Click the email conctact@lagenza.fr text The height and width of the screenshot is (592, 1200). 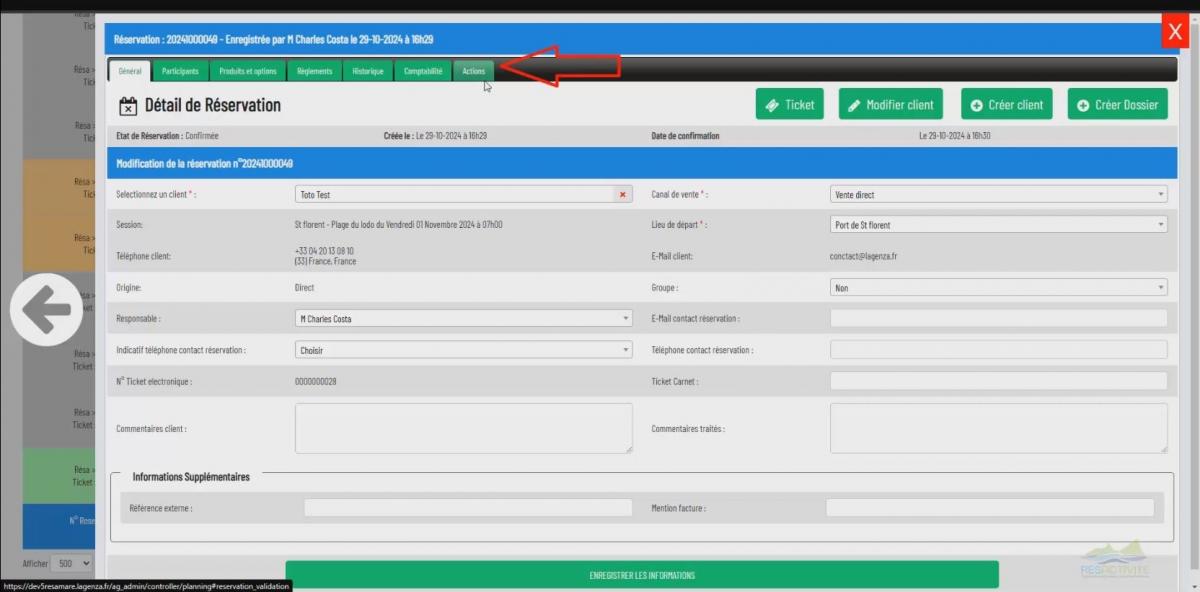(864, 256)
